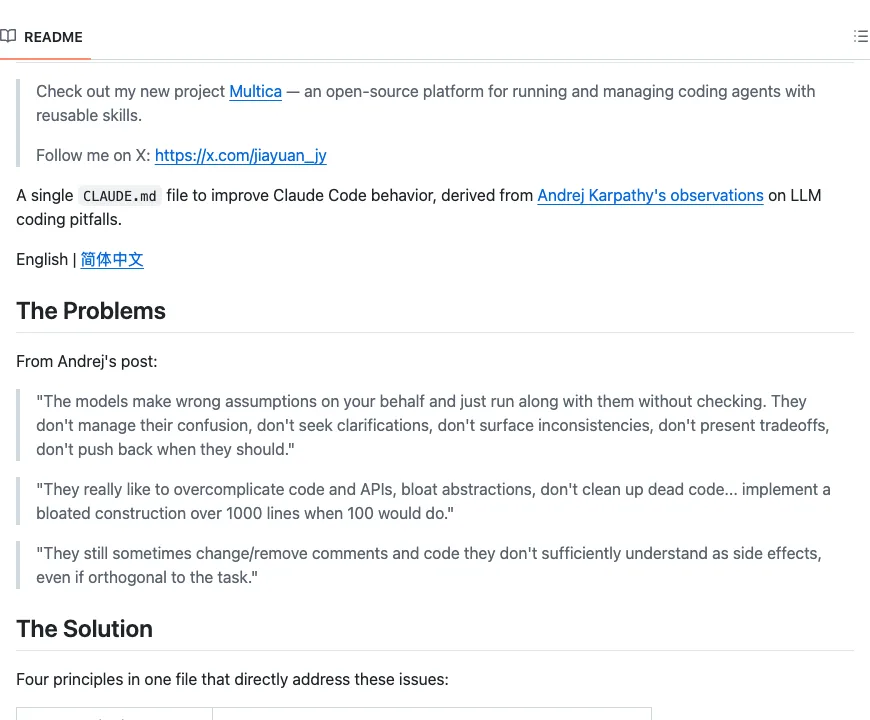This screenshot has height=720, width=870.
Task: Click "The Problems" heading
Action: click(x=91, y=311)
